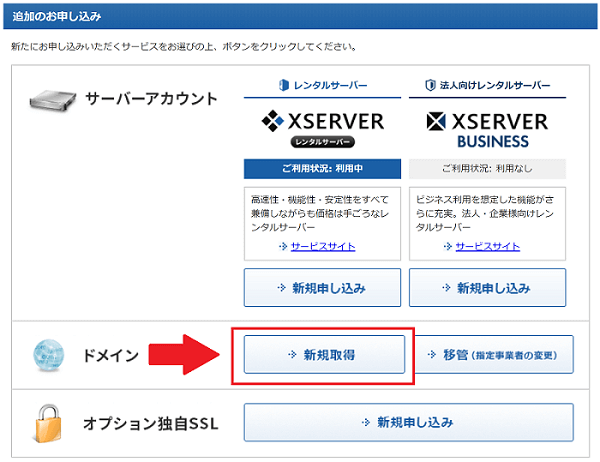Click the ご利用状況: 利用中 status bar
The width and height of the screenshot is (600, 462).
click(322, 168)
